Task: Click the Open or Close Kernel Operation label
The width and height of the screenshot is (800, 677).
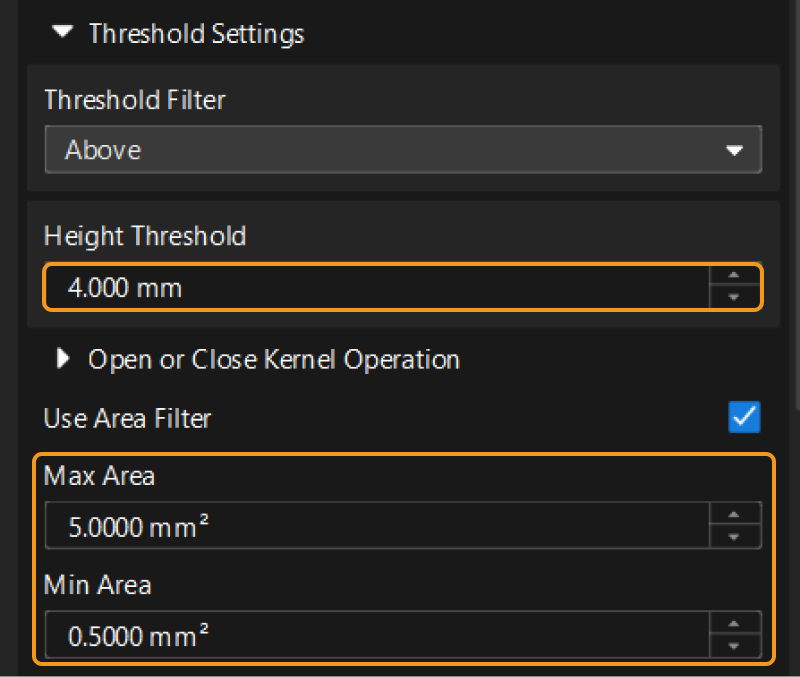Action: click(x=274, y=359)
